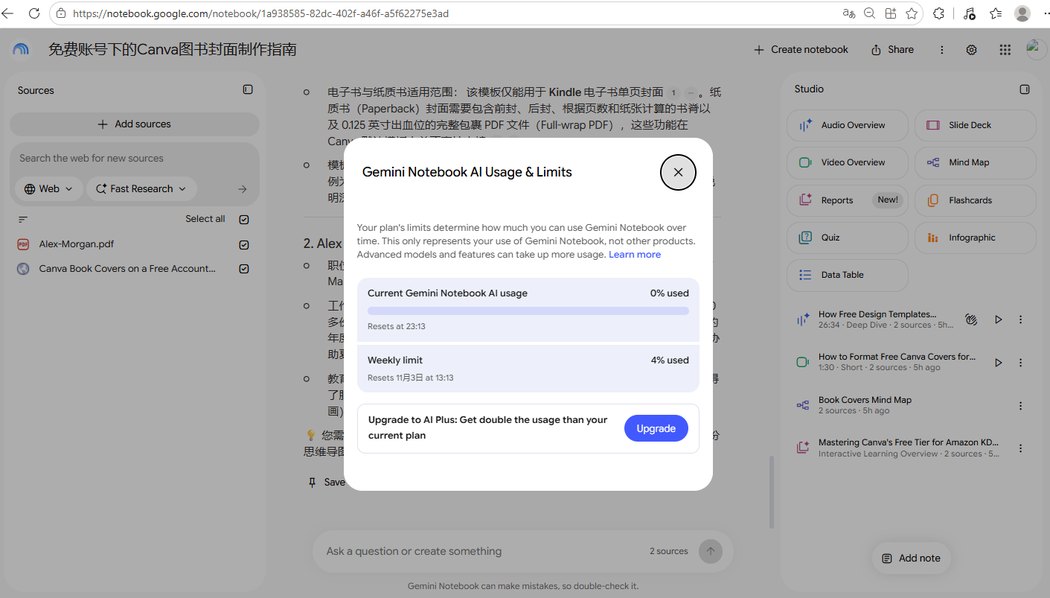Open the browser extensions puzzle icon

coord(939,13)
